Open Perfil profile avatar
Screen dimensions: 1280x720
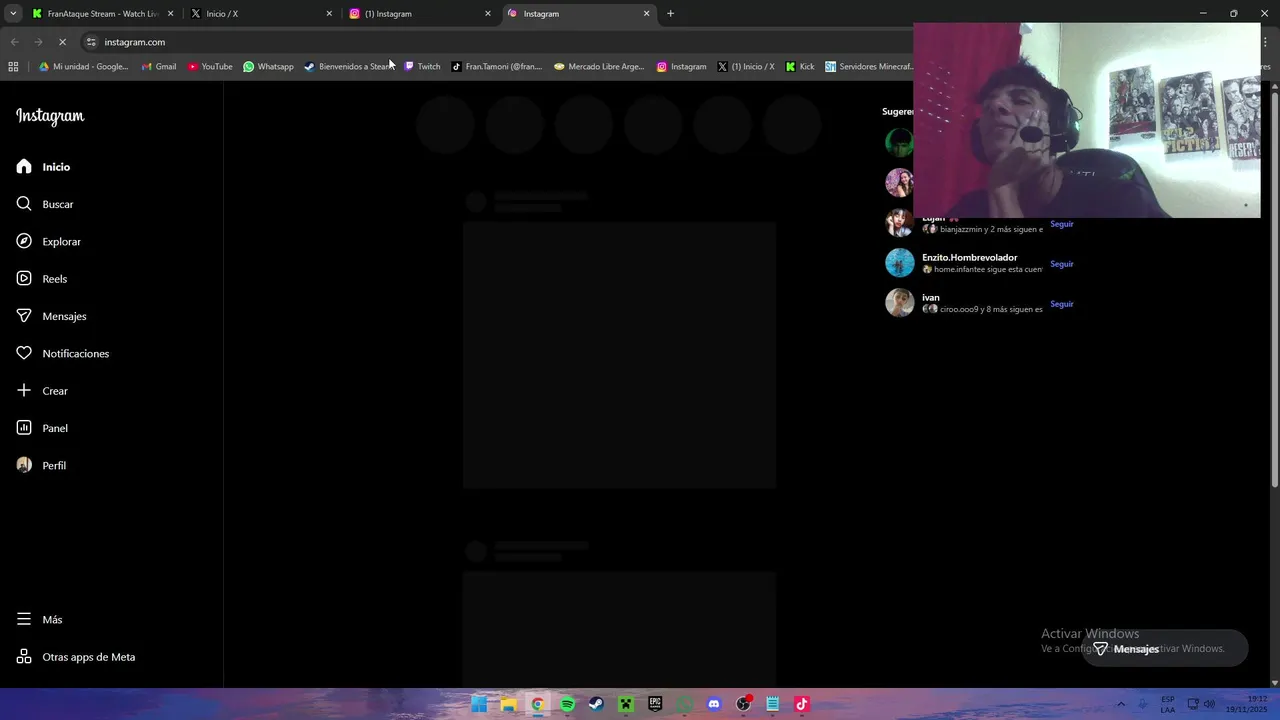24,465
